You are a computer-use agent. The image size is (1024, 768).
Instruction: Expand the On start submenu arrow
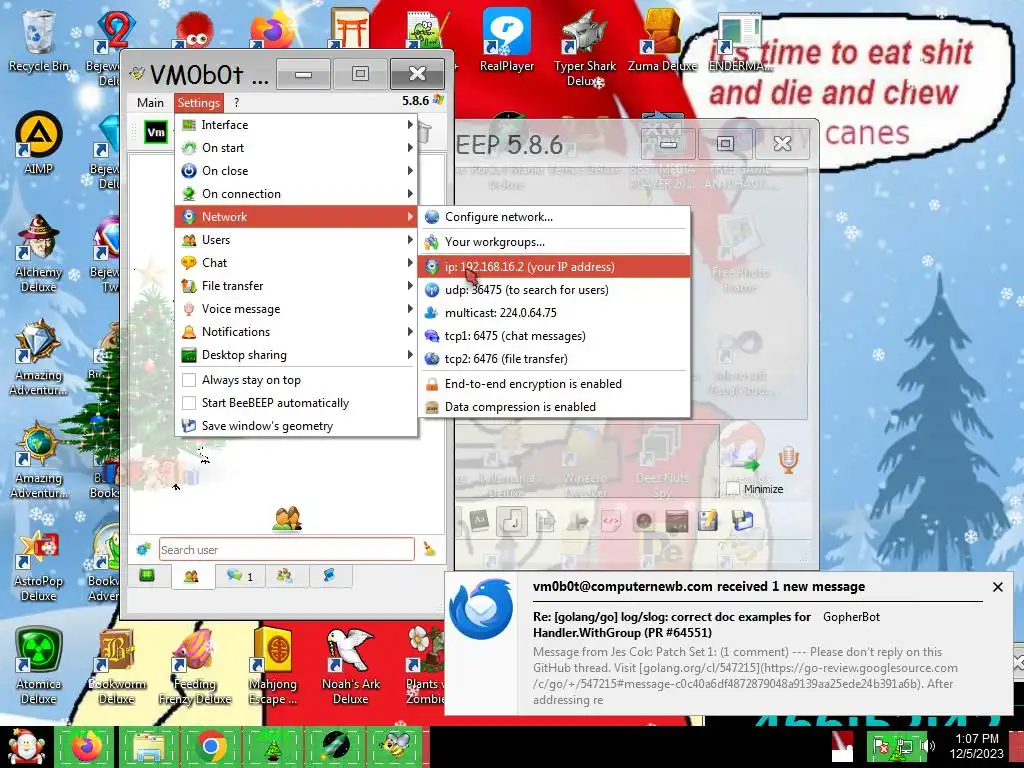[409, 148]
